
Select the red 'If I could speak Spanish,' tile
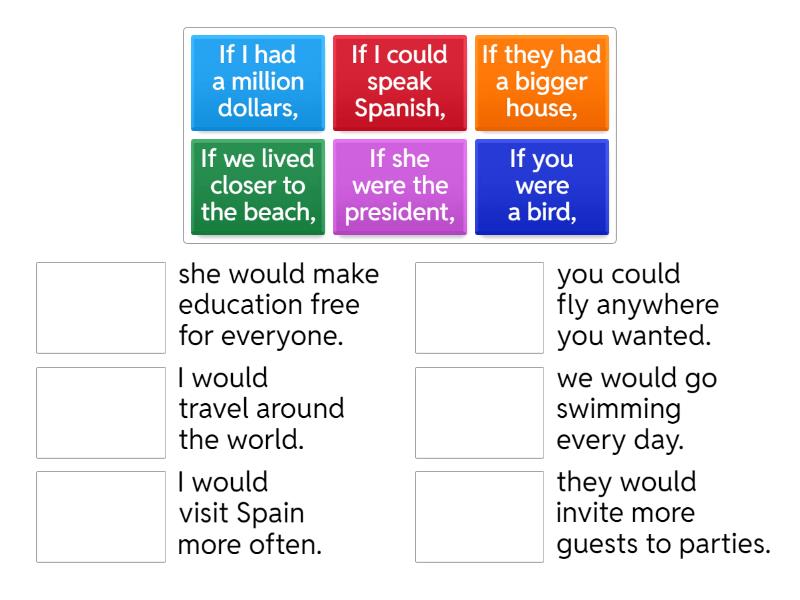pyautogui.click(x=399, y=83)
